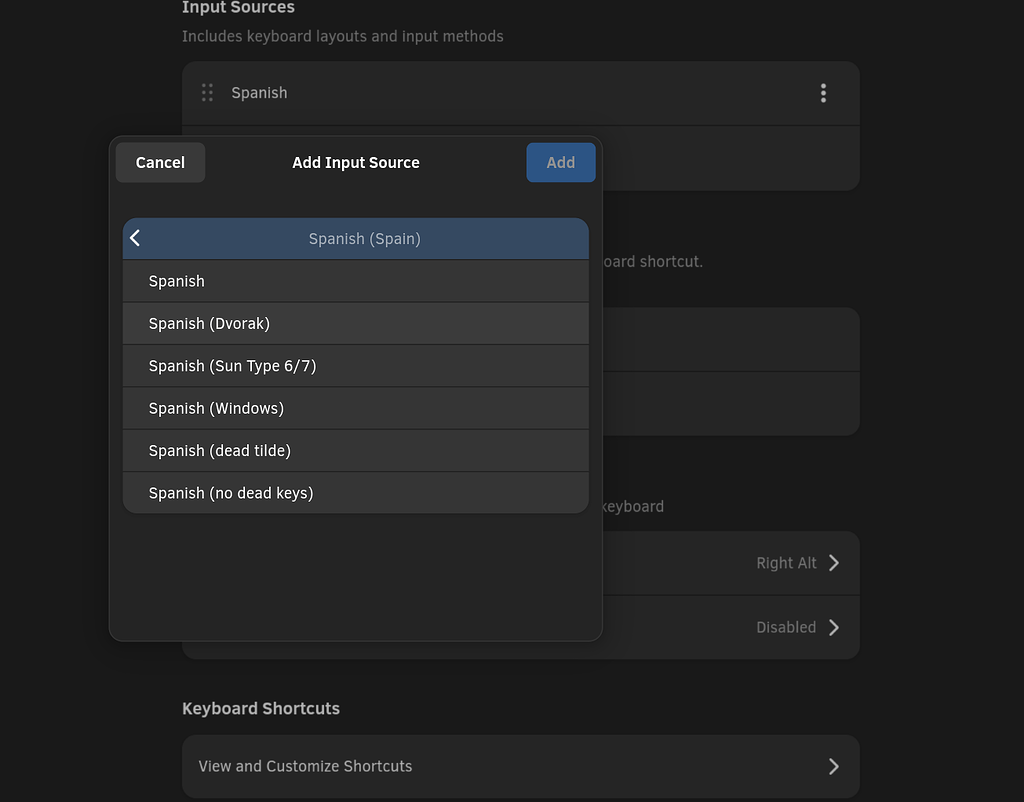This screenshot has width=1024, height=802.
Task: Click the chevron on the Disabled row
Action: click(x=833, y=627)
